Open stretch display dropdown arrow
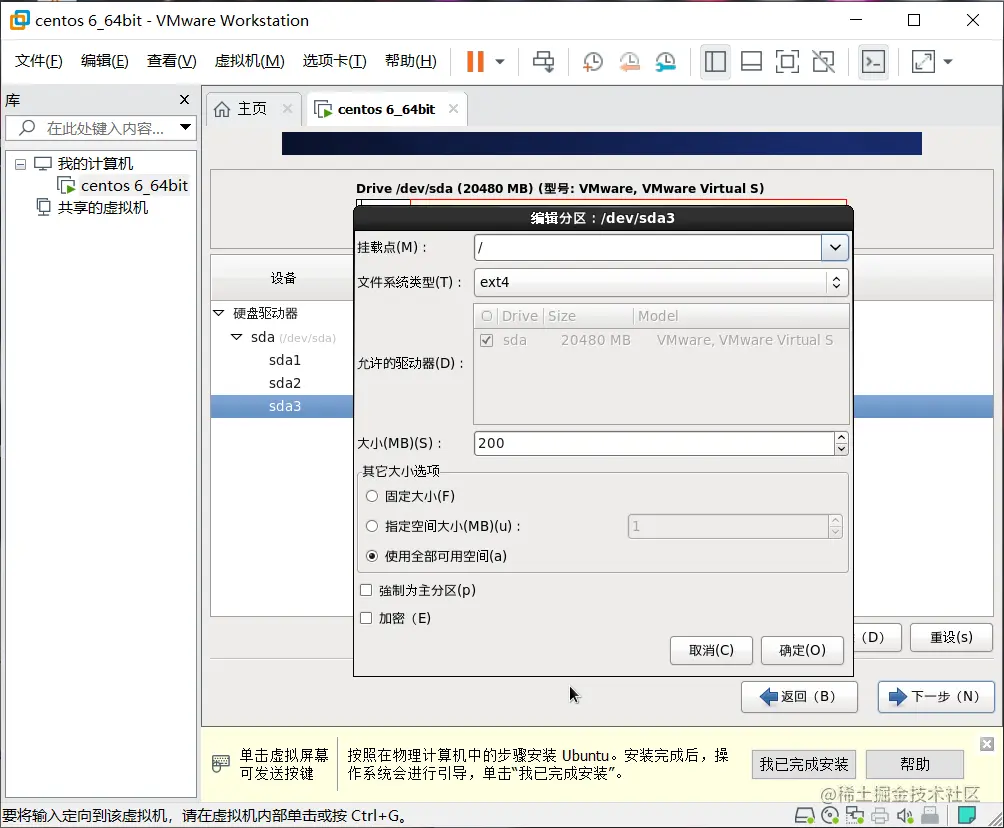Screen dimensions: 1004x828 tap(948, 61)
